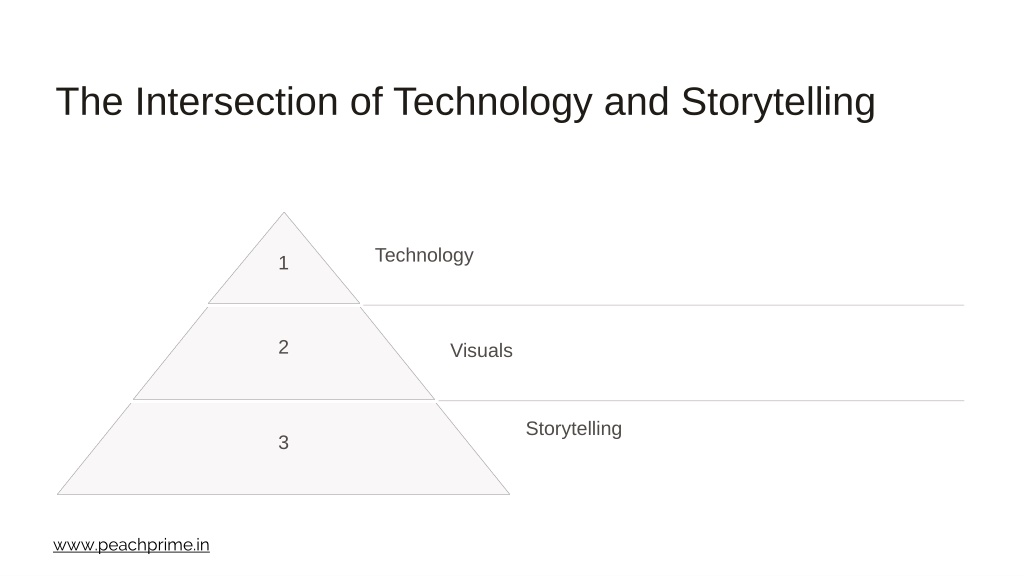Click the Technology label beside the pyramid
This screenshot has width=1024, height=576.
tap(424, 255)
